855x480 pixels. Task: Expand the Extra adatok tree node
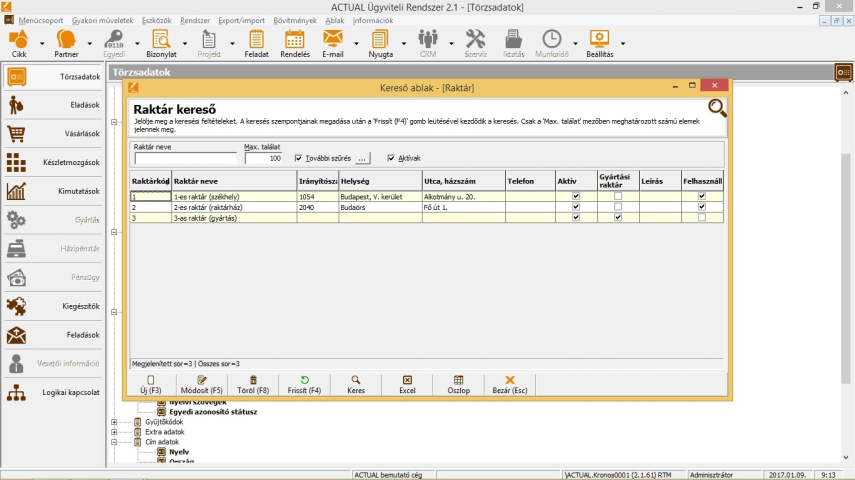click(114, 432)
